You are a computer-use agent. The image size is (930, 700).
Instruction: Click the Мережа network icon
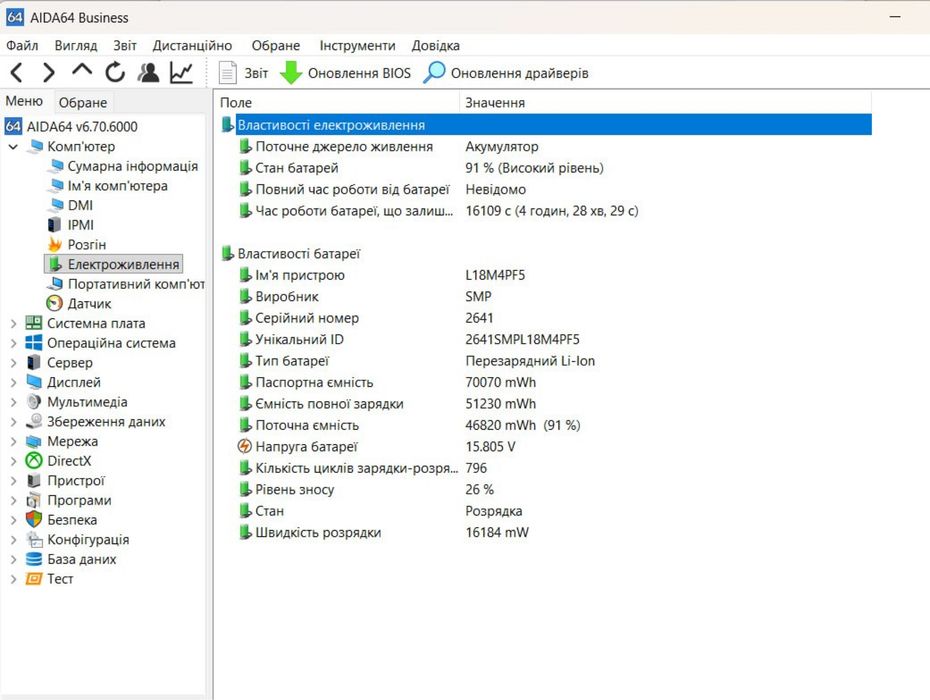(34, 441)
